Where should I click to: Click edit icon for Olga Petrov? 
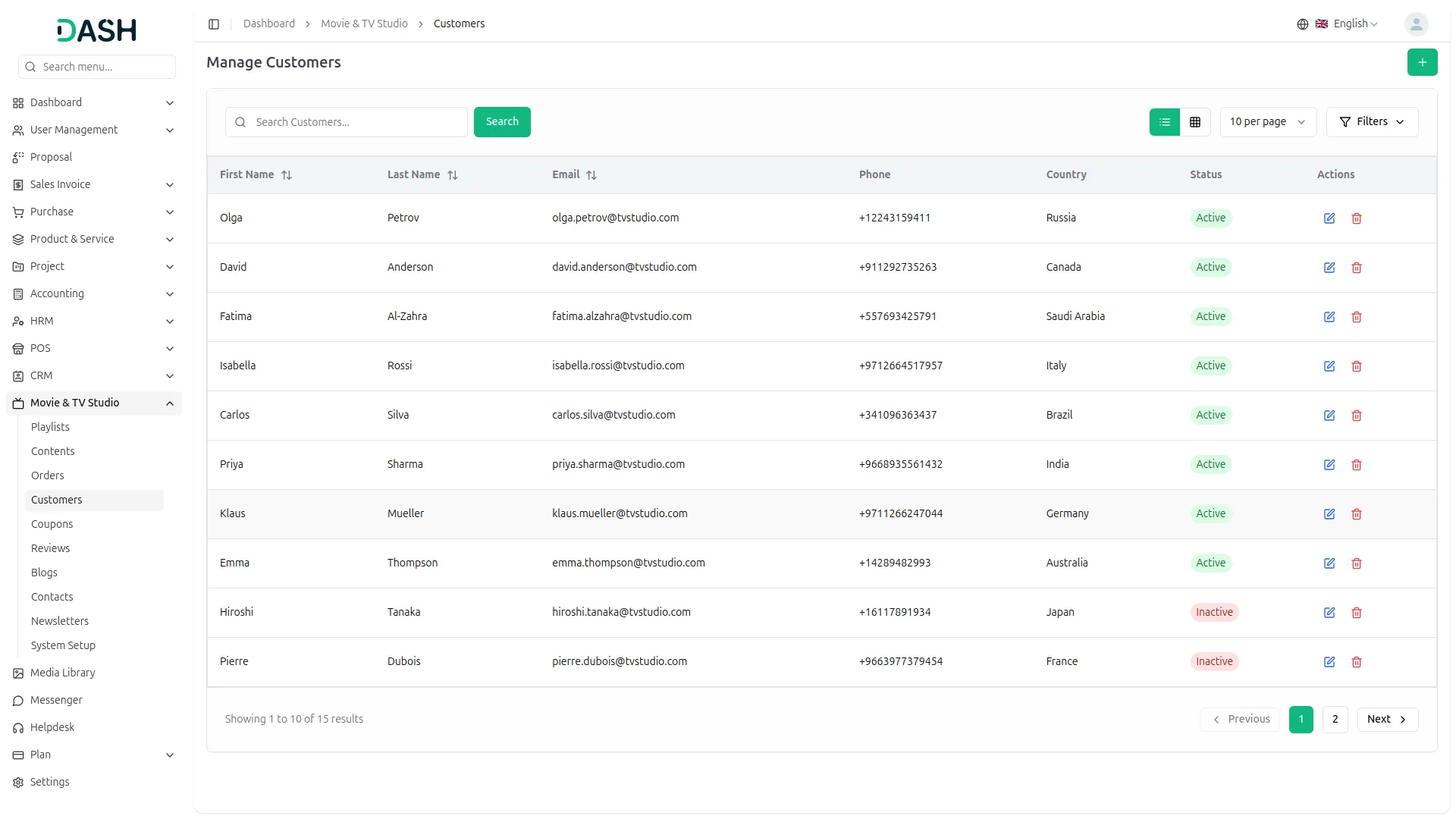click(x=1329, y=218)
